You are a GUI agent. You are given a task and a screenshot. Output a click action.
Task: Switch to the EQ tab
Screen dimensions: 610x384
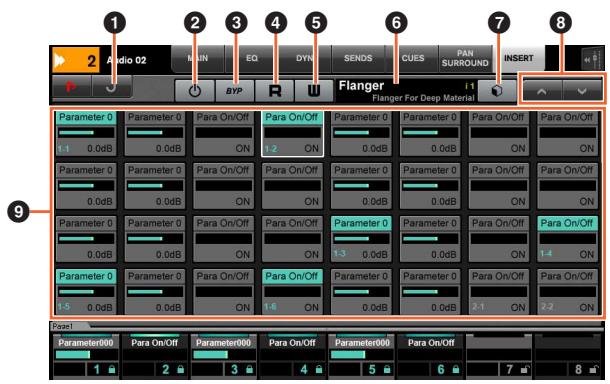251,58
